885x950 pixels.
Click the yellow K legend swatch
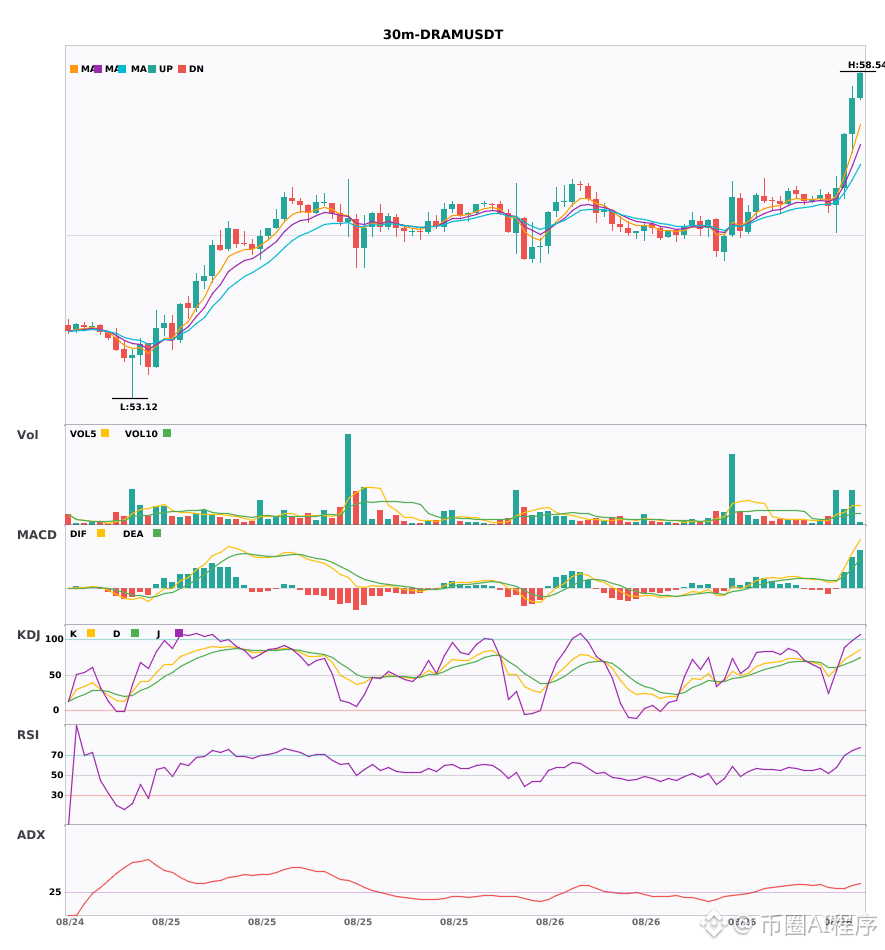(x=91, y=633)
